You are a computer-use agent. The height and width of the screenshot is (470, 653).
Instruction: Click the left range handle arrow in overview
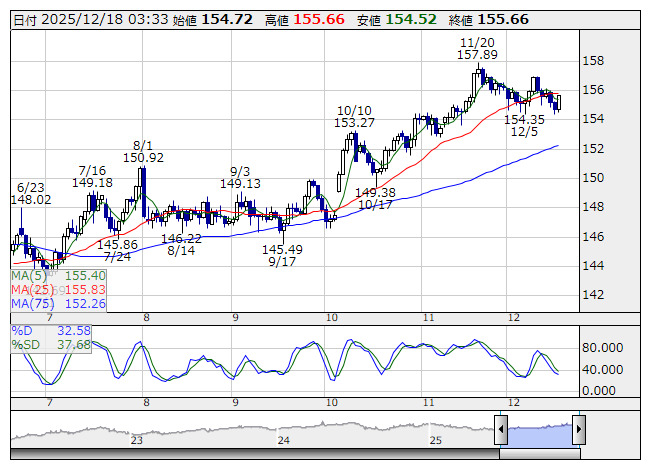tap(502, 431)
